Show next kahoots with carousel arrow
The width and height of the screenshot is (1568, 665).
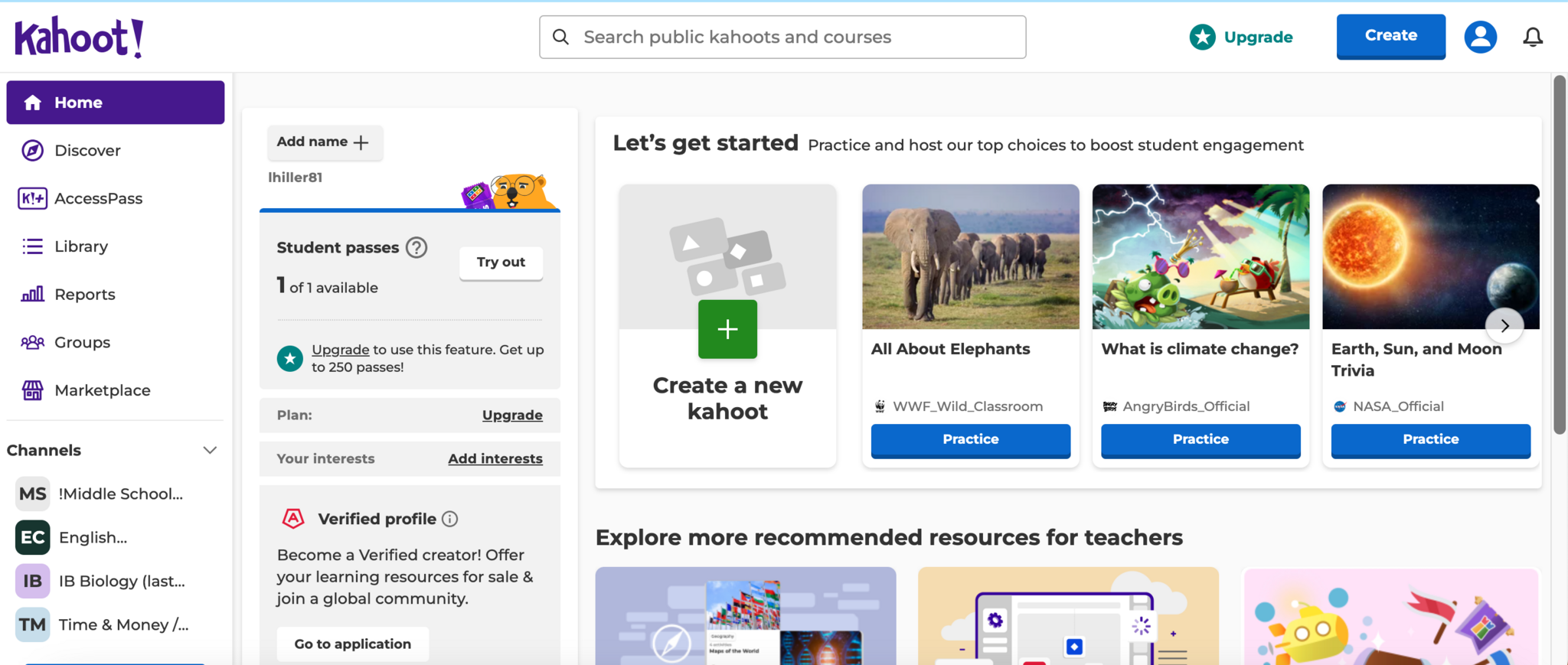[x=1504, y=325]
